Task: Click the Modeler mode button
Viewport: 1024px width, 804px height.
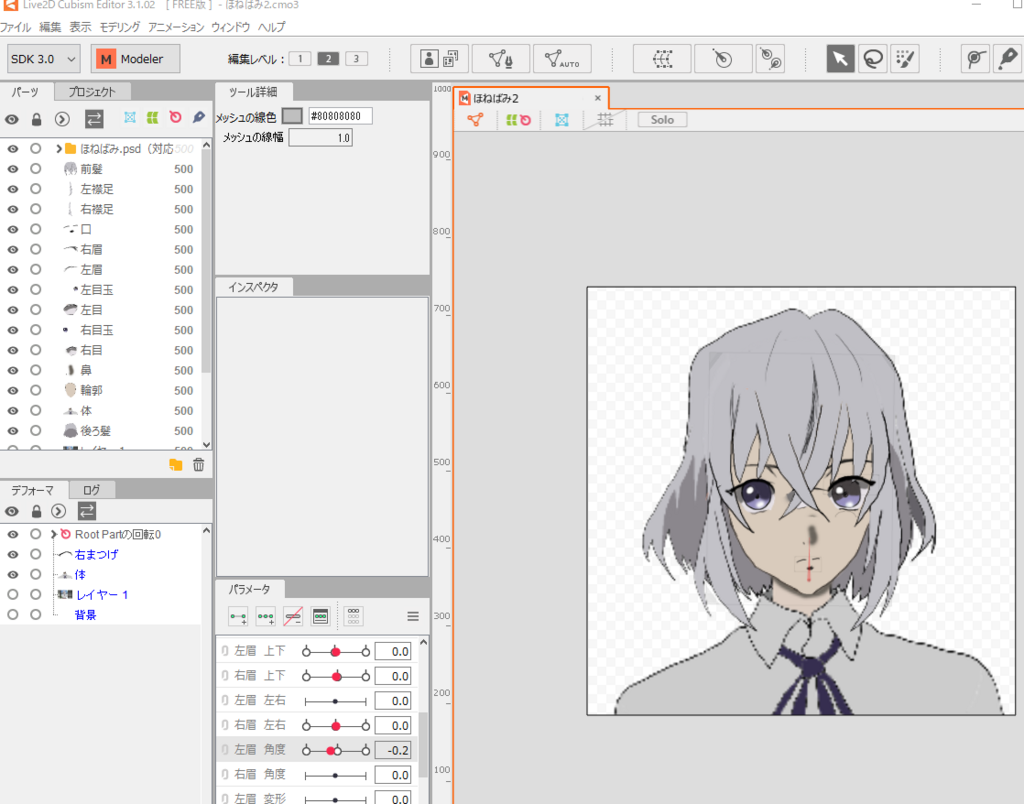Action: (136, 59)
